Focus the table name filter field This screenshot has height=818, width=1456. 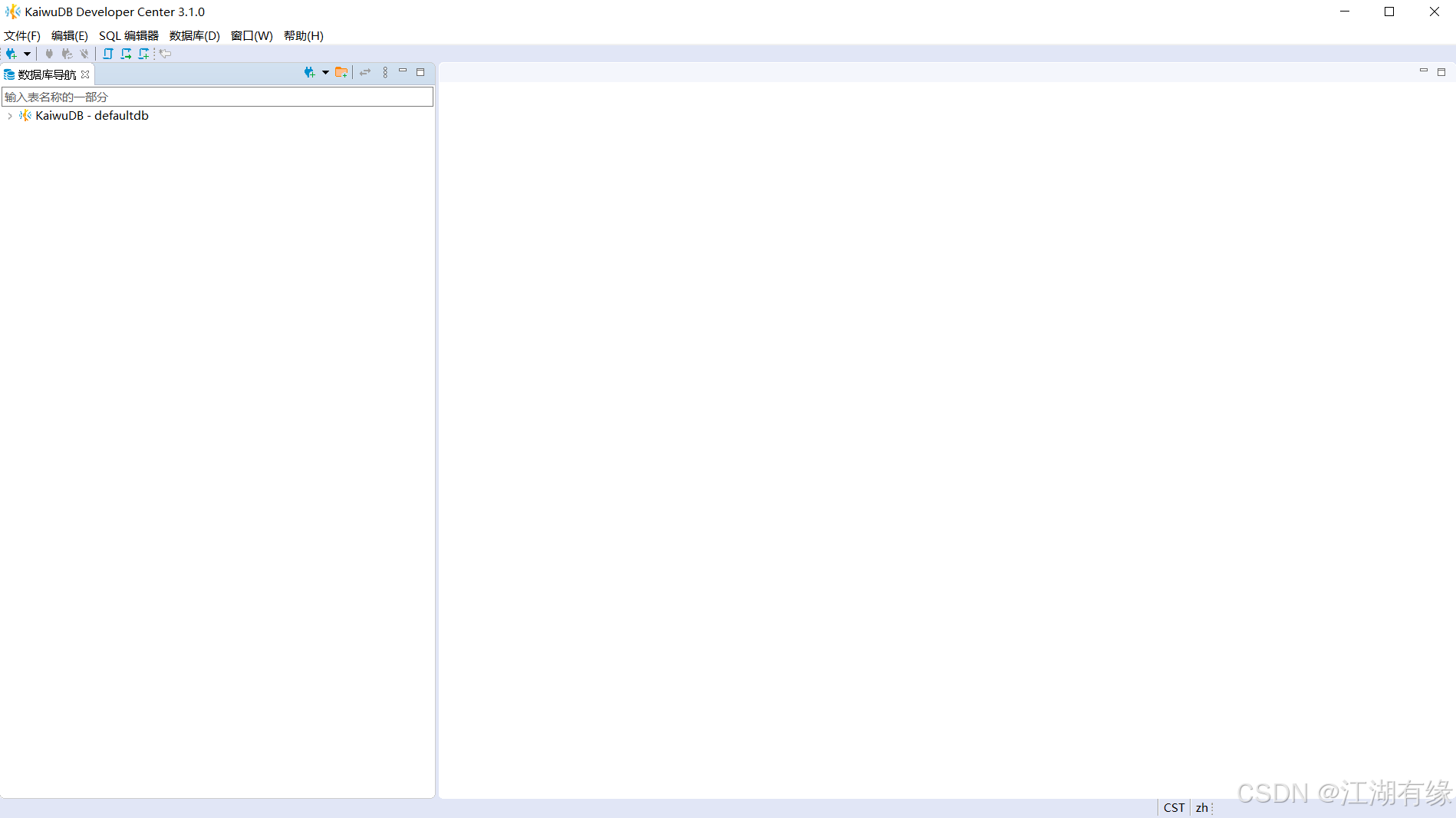(218, 97)
